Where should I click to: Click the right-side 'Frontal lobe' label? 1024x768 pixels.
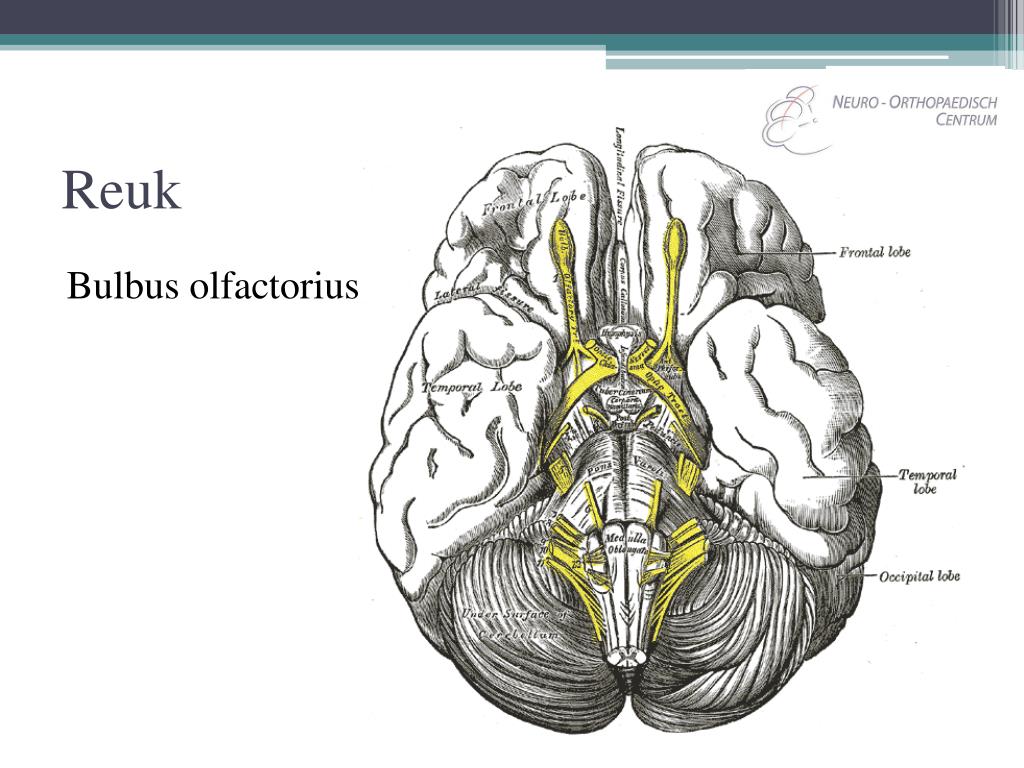874,251
